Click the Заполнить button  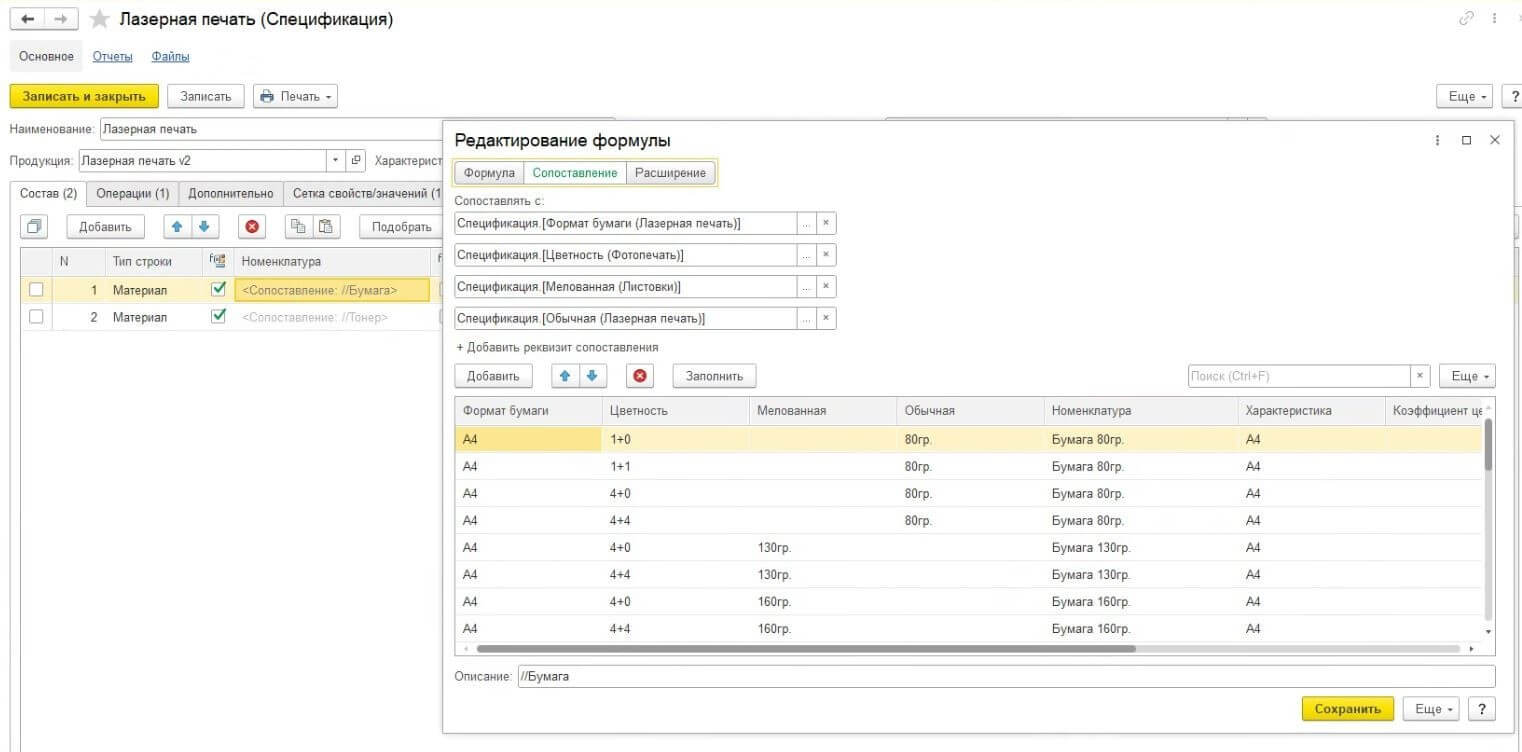(x=715, y=376)
